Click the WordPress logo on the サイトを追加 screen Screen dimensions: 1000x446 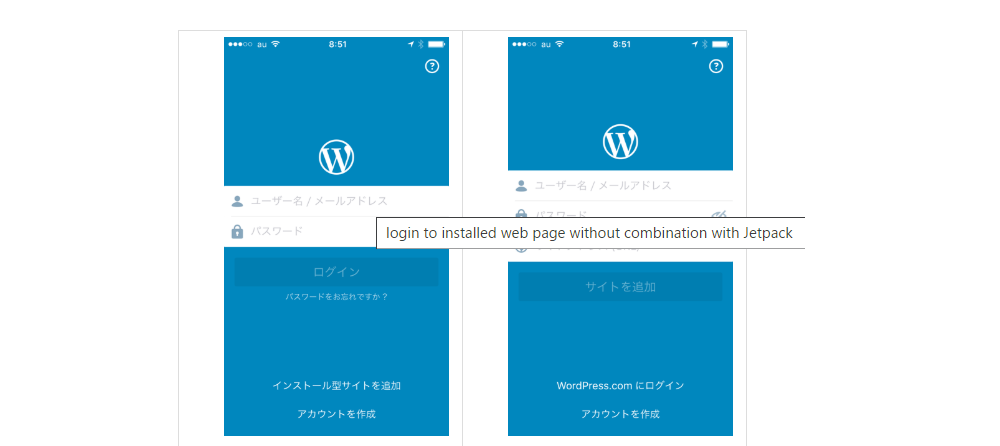(x=621, y=142)
